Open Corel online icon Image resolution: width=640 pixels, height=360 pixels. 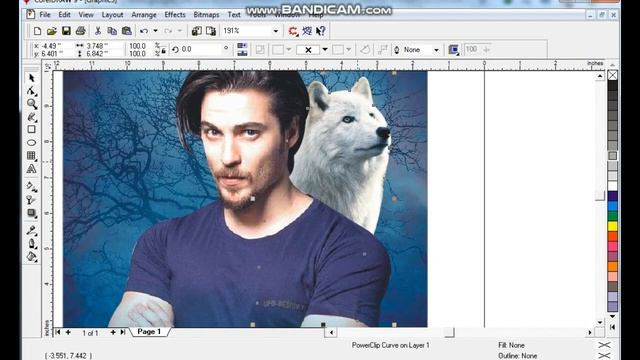(307, 31)
